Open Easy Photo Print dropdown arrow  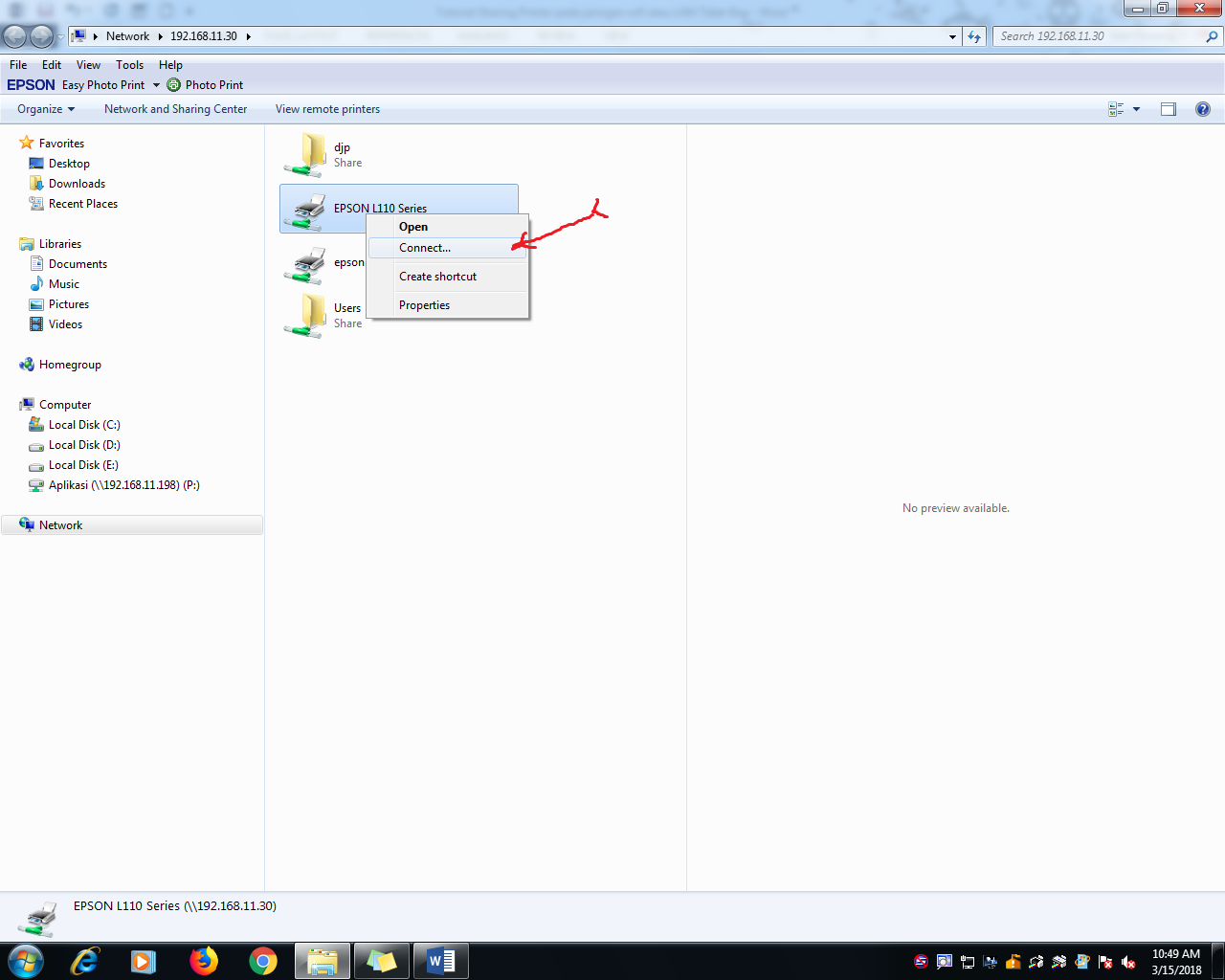click(156, 85)
